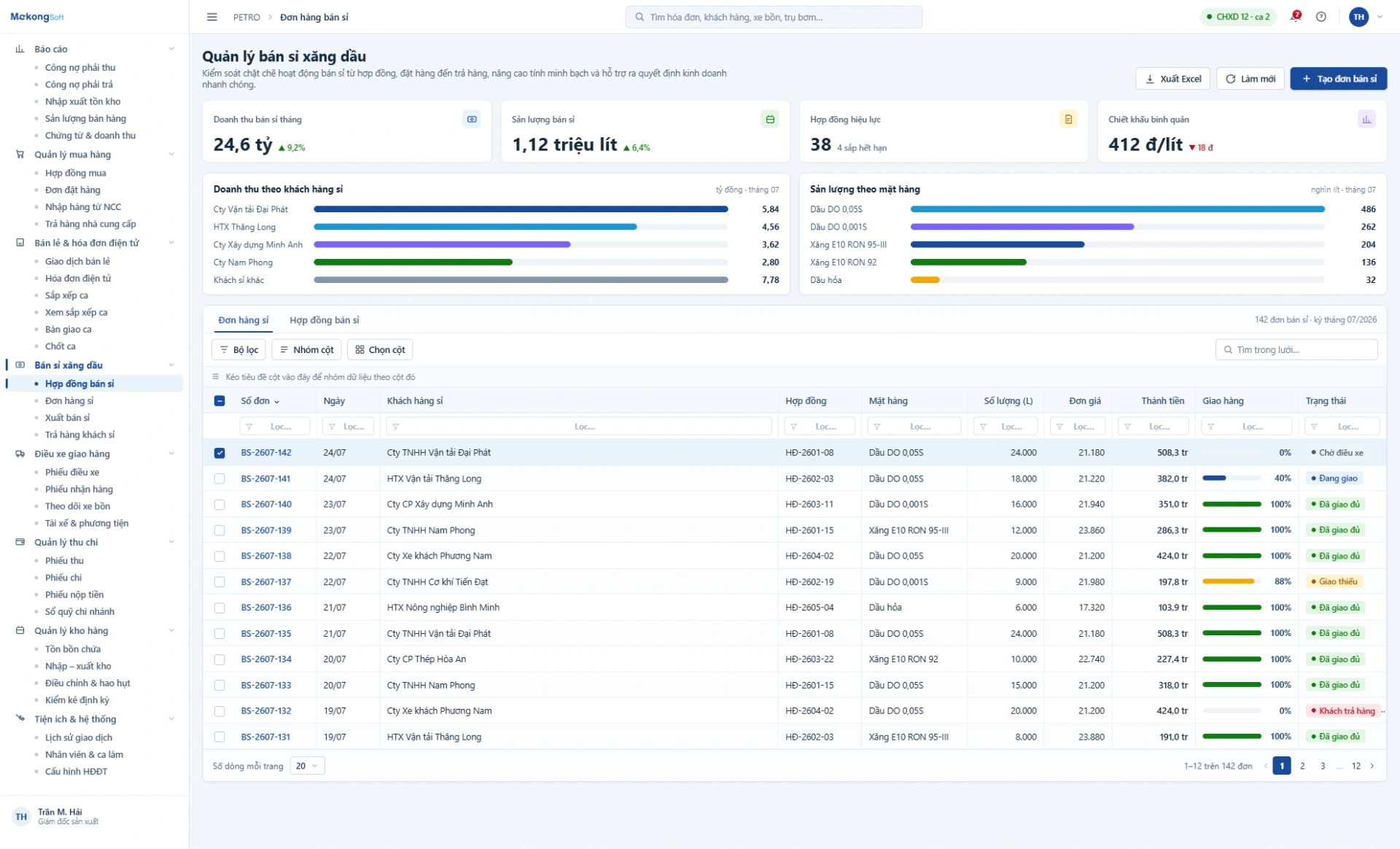Click the Báo cáo chart icon in sidebar
Screen dimensions: 1400x849
pyautogui.click(x=20, y=49)
